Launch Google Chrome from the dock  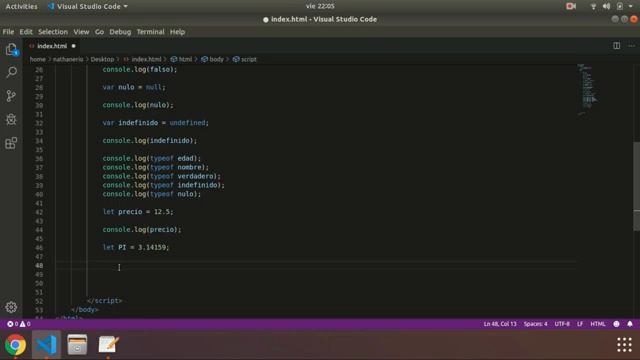tap(16, 345)
